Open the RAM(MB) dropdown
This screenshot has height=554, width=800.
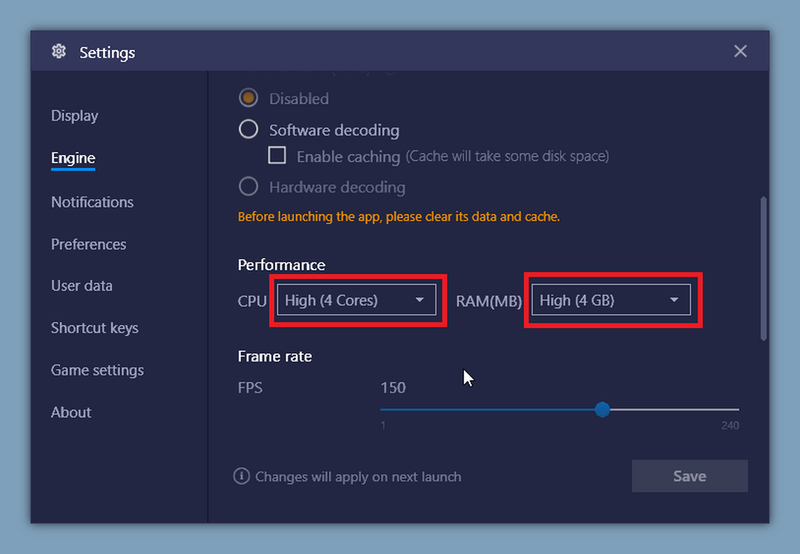611,300
